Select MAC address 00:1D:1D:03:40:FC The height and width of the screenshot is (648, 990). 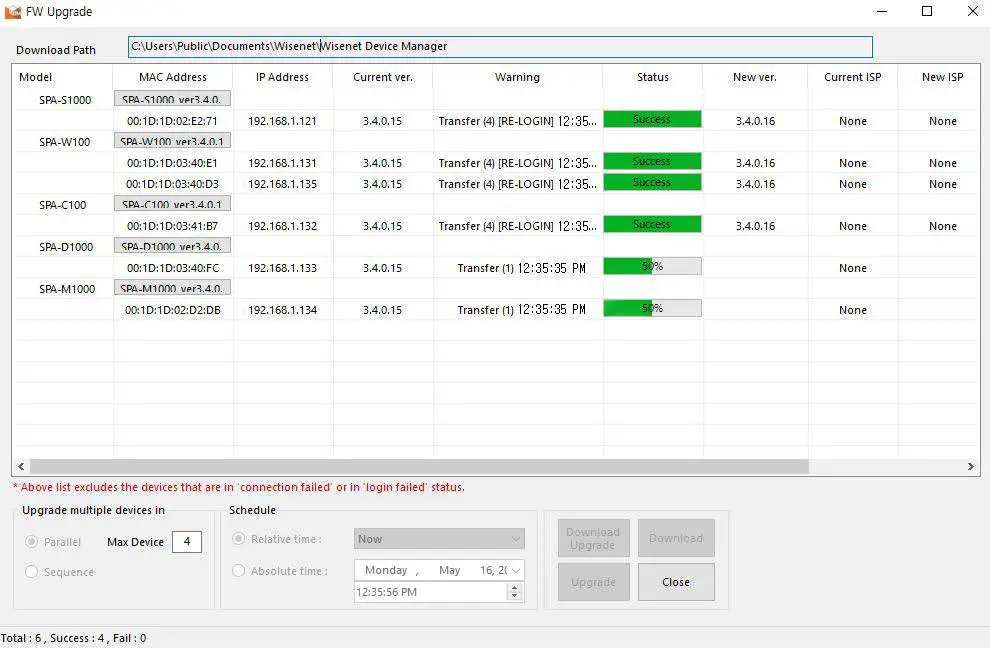pyautogui.click(x=172, y=268)
